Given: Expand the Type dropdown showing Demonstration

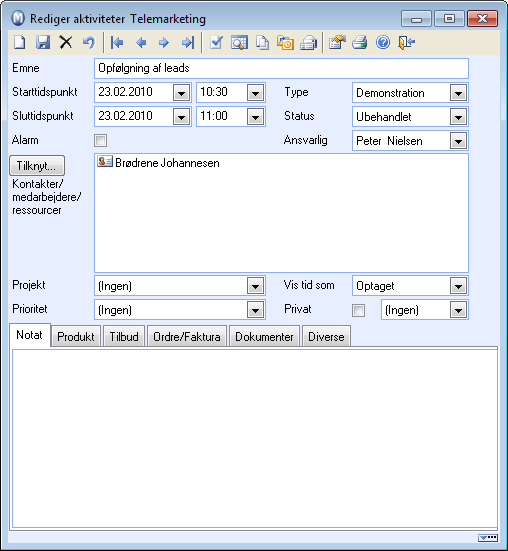Looking at the screenshot, I should 458,93.
